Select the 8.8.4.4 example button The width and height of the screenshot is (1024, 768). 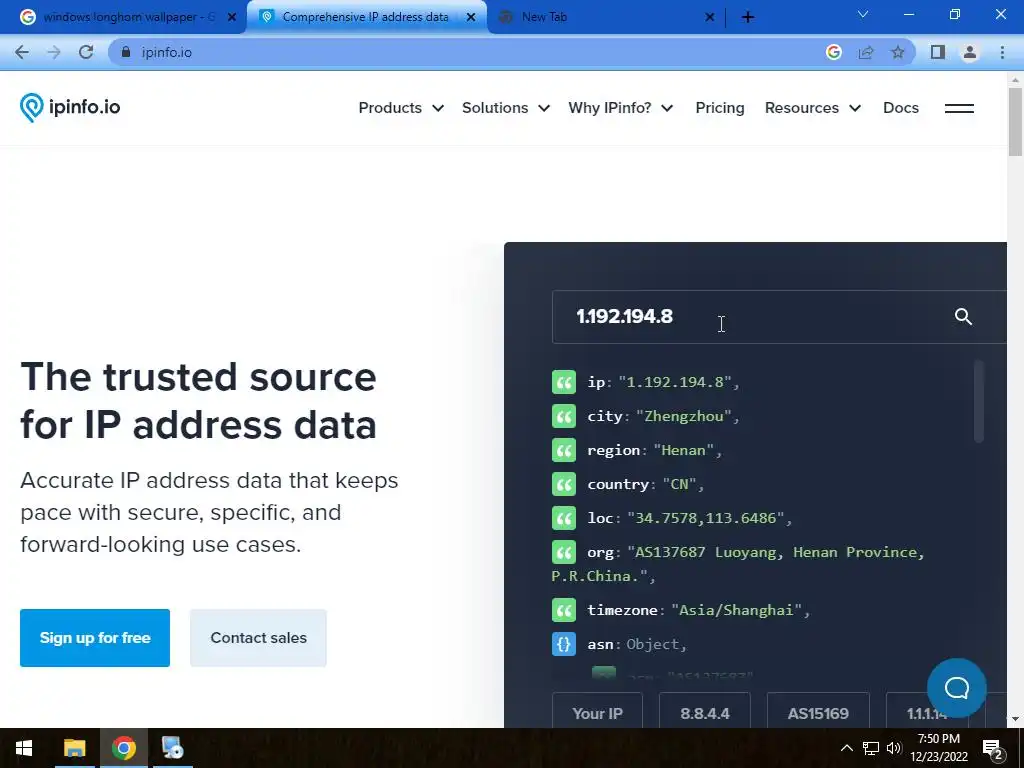click(x=705, y=712)
